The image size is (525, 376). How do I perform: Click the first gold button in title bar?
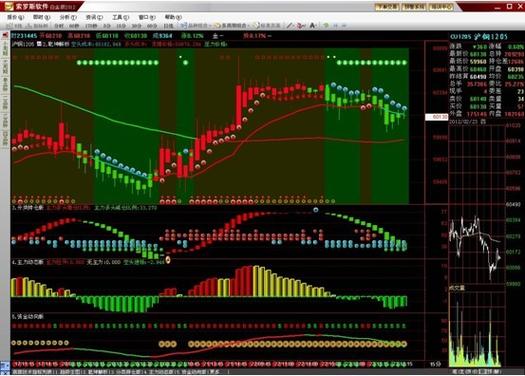[x=387, y=7]
